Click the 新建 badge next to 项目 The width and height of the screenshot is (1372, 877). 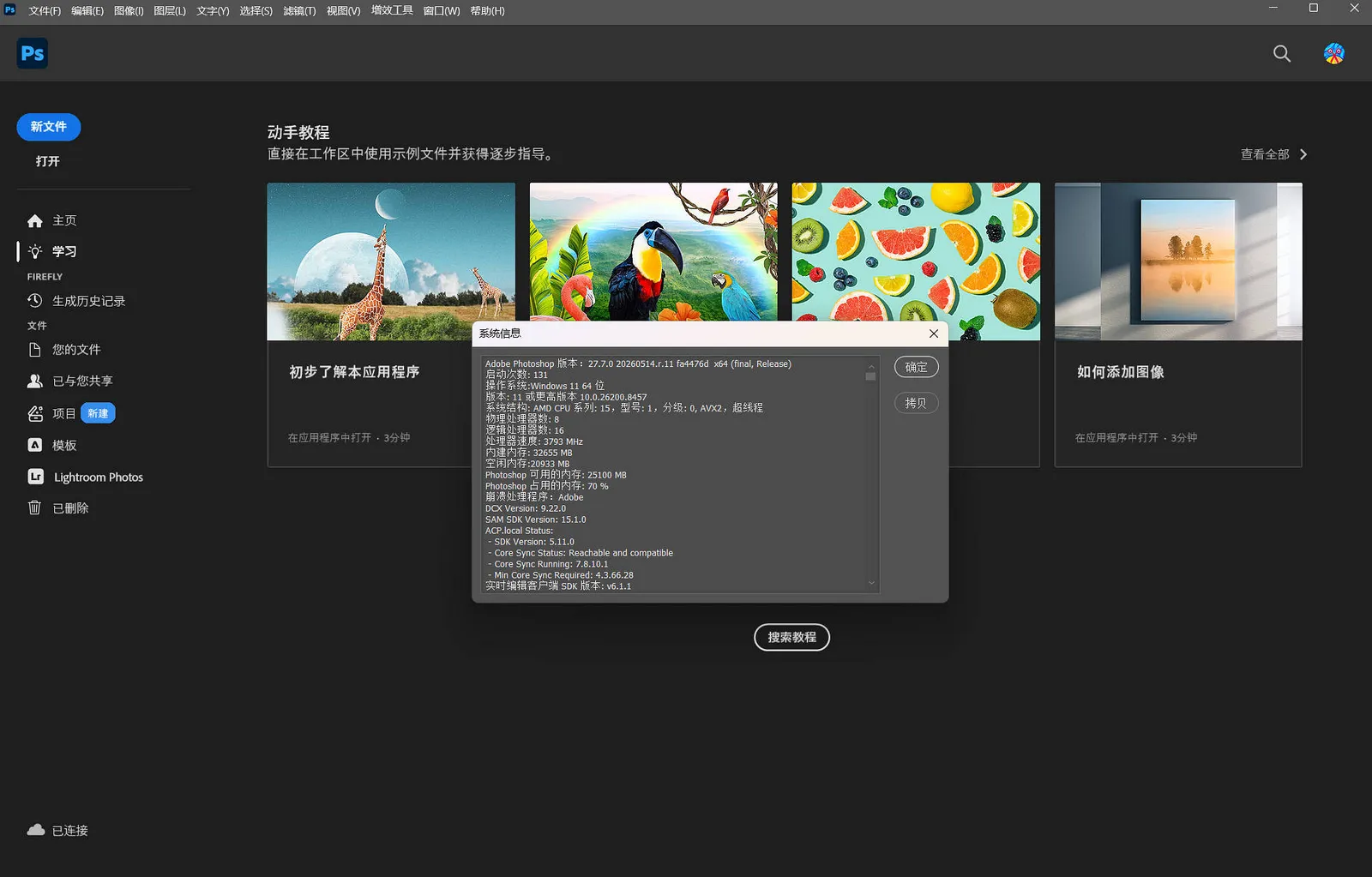98,413
